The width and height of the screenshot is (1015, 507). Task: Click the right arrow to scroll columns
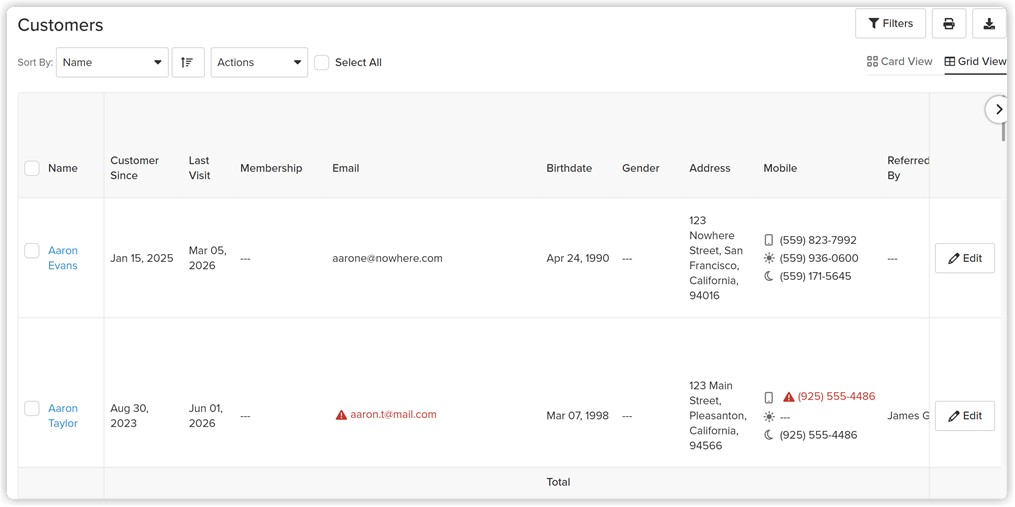tap(999, 109)
